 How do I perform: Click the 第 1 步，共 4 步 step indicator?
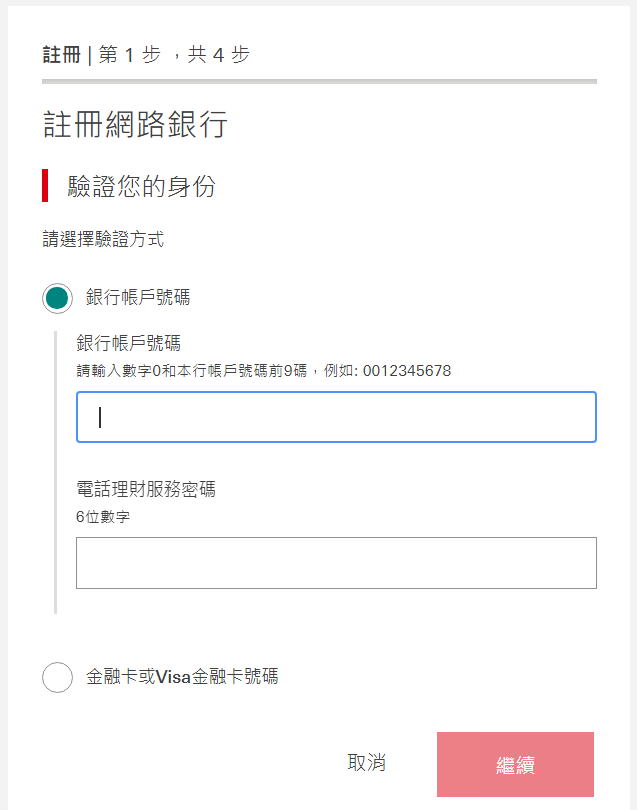click(x=174, y=55)
